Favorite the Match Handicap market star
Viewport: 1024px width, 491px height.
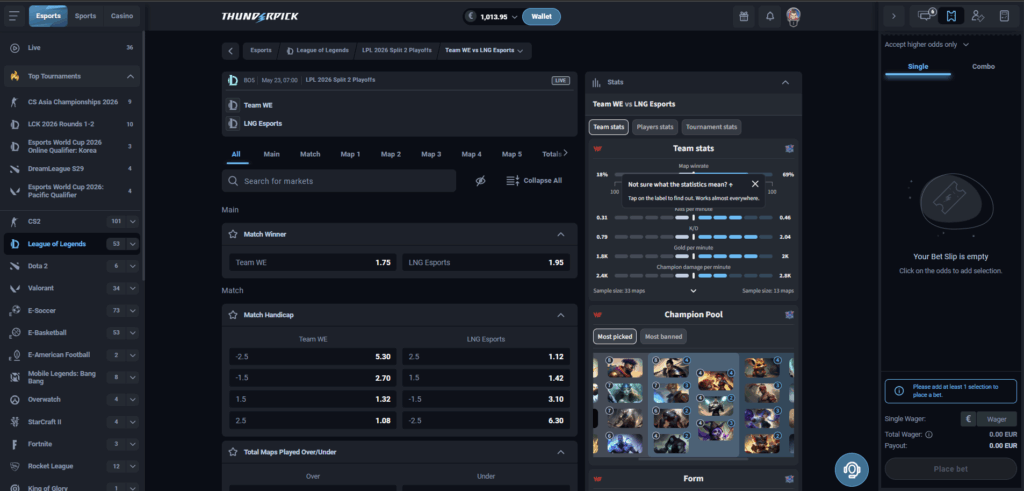pyautogui.click(x=232, y=315)
